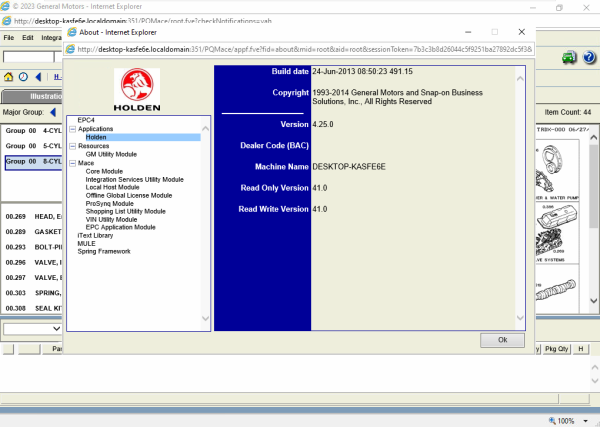Minimize the About dialog window
The width and height of the screenshot is (600, 427).
tap(468, 32)
